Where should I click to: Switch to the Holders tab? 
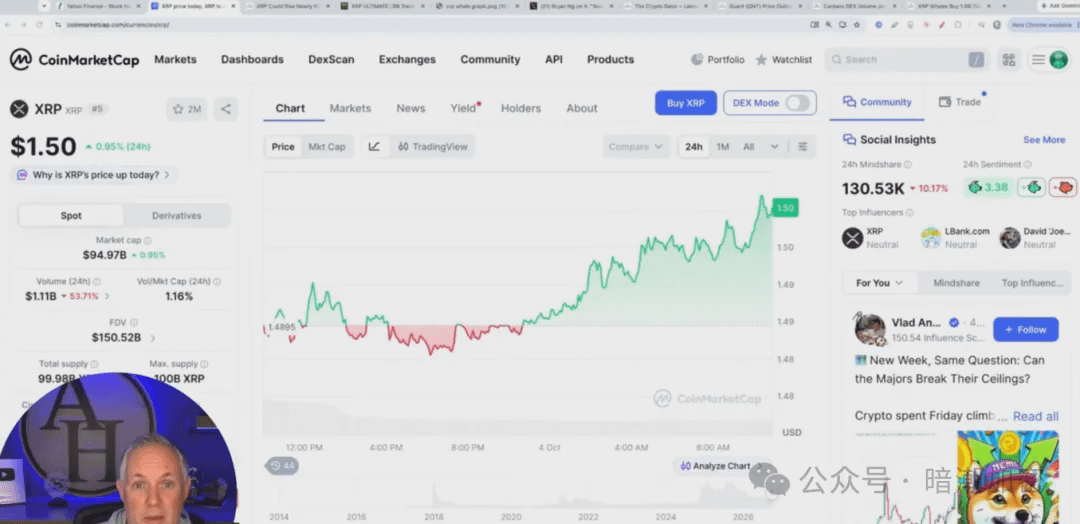click(x=521, y=109)
